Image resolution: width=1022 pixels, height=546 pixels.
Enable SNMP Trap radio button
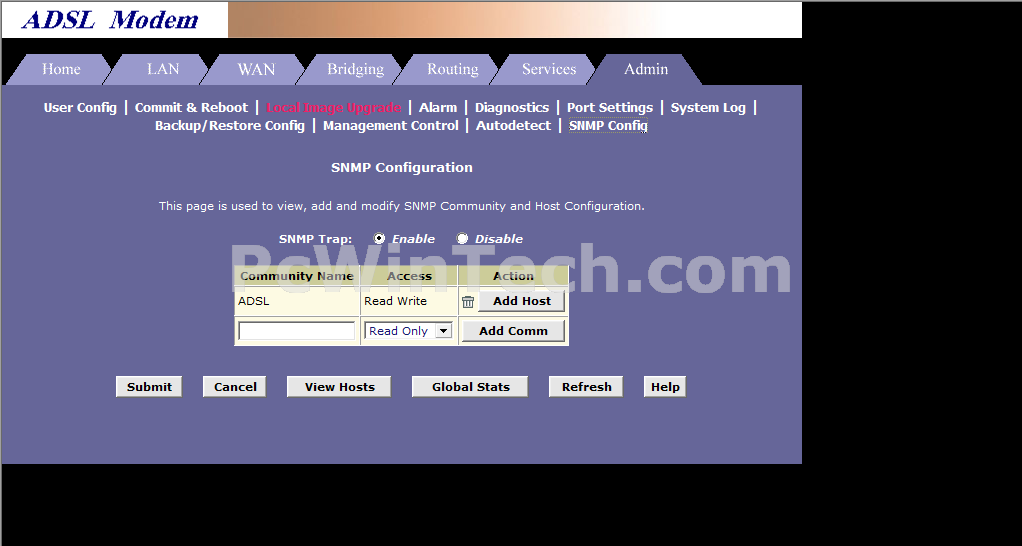click(379, 238)
